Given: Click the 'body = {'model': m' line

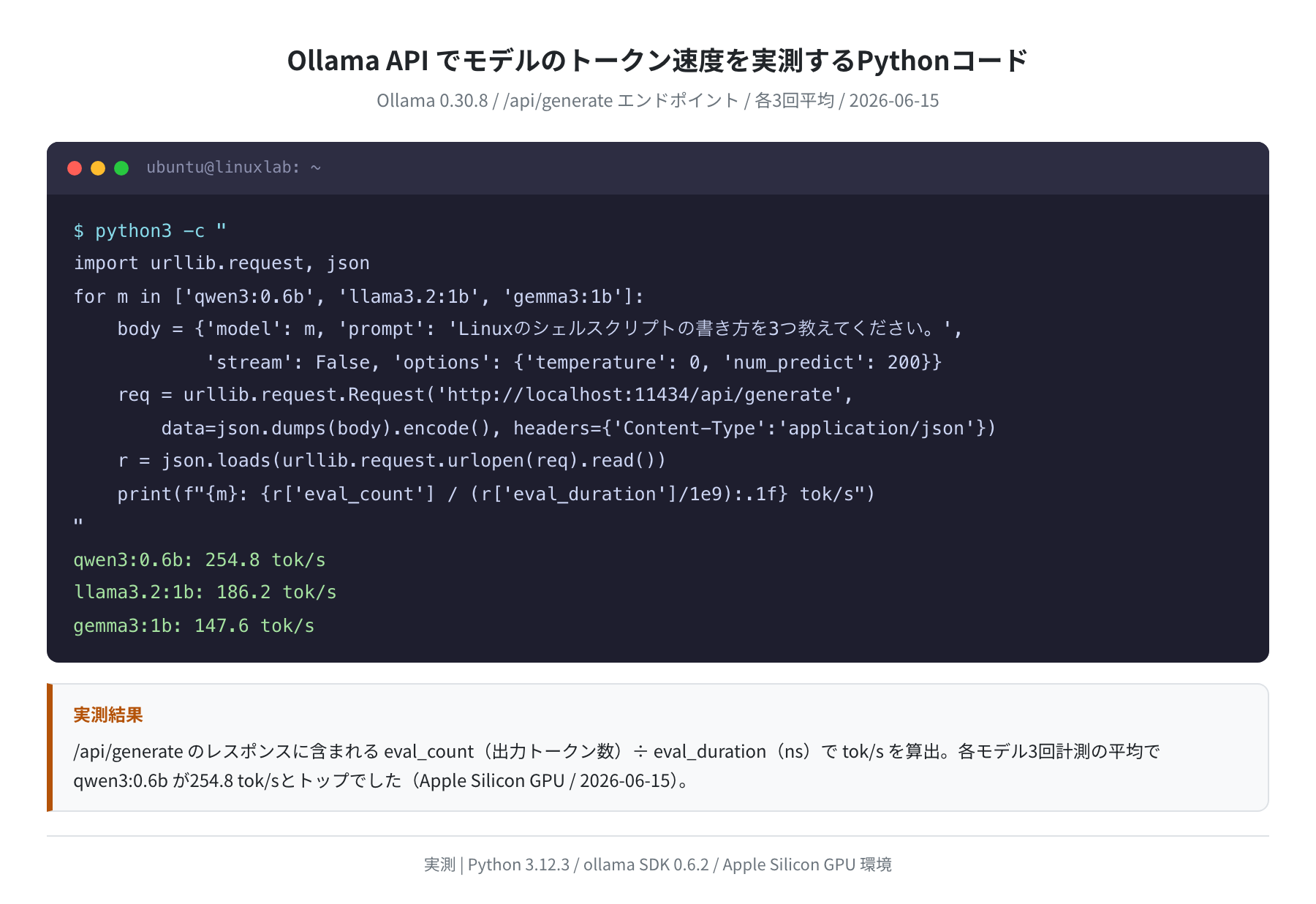Looking at the screenshot, I should (x=540, y=329).
